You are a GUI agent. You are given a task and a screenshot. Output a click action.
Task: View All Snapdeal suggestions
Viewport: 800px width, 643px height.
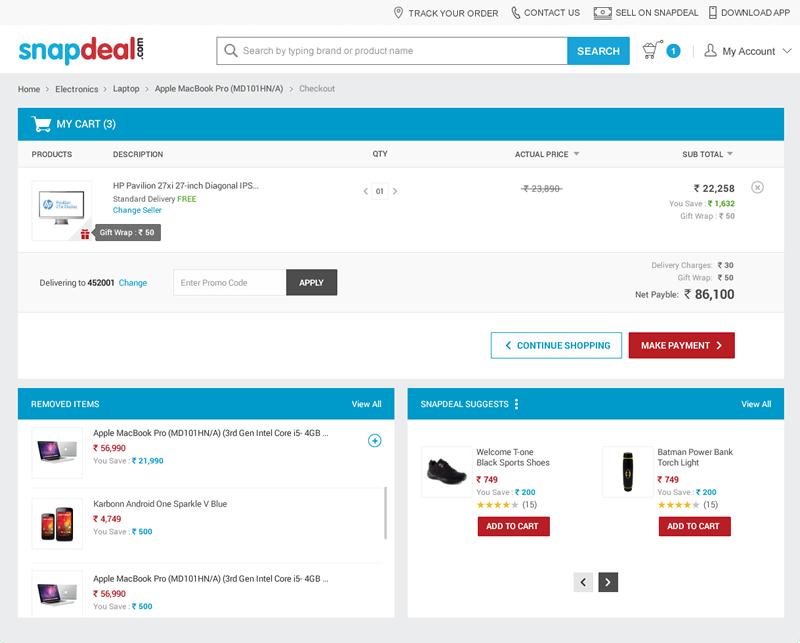(756, 404)
